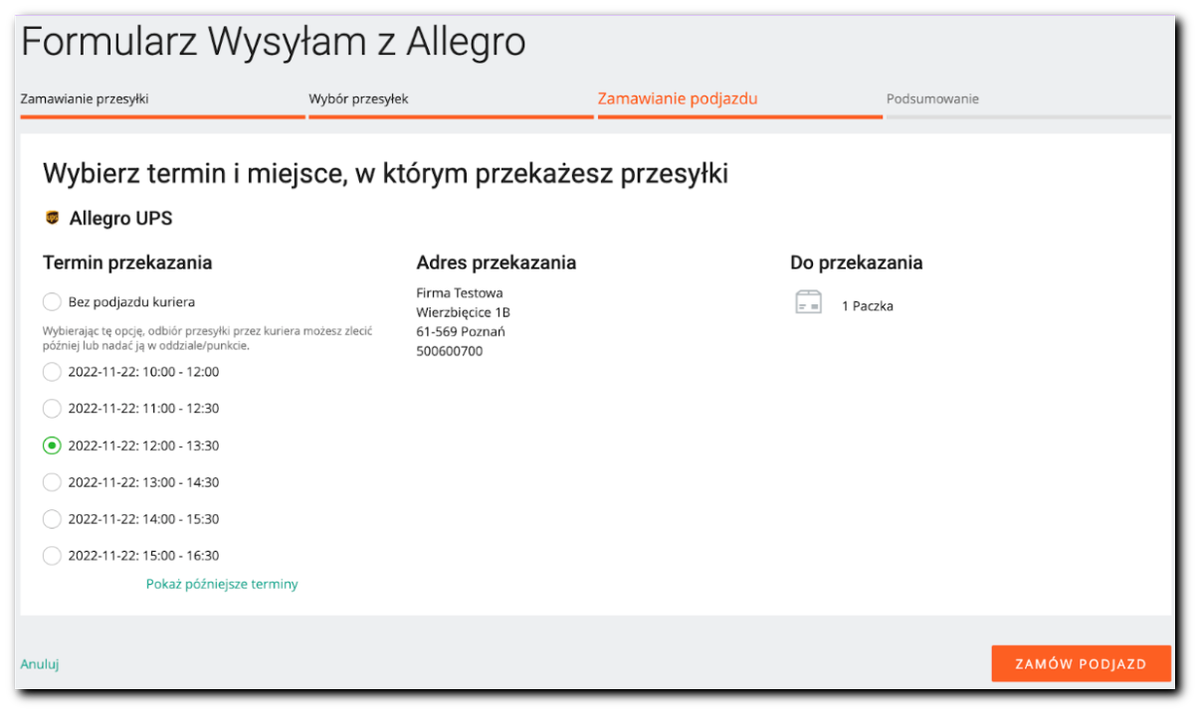Click the 'Wybierz termin i miejsce' heading
The height and width of the screenshot is (714, 1200).
click(385, 174)
